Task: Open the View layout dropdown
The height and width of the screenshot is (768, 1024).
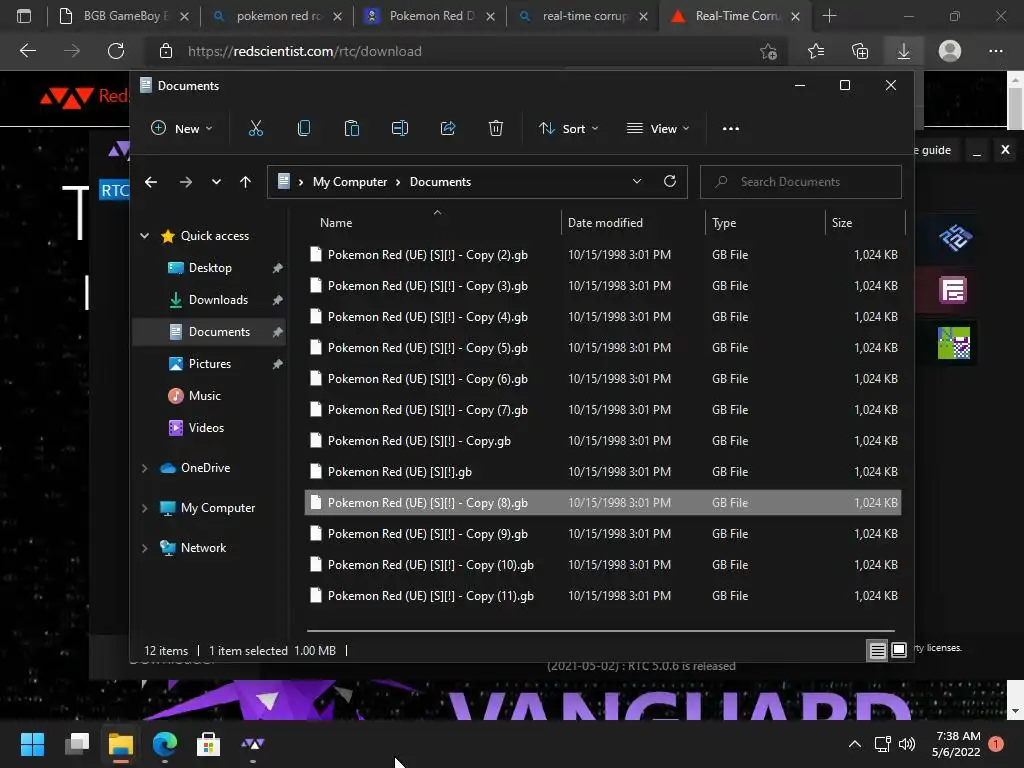Action: click(x=658, y=129)
